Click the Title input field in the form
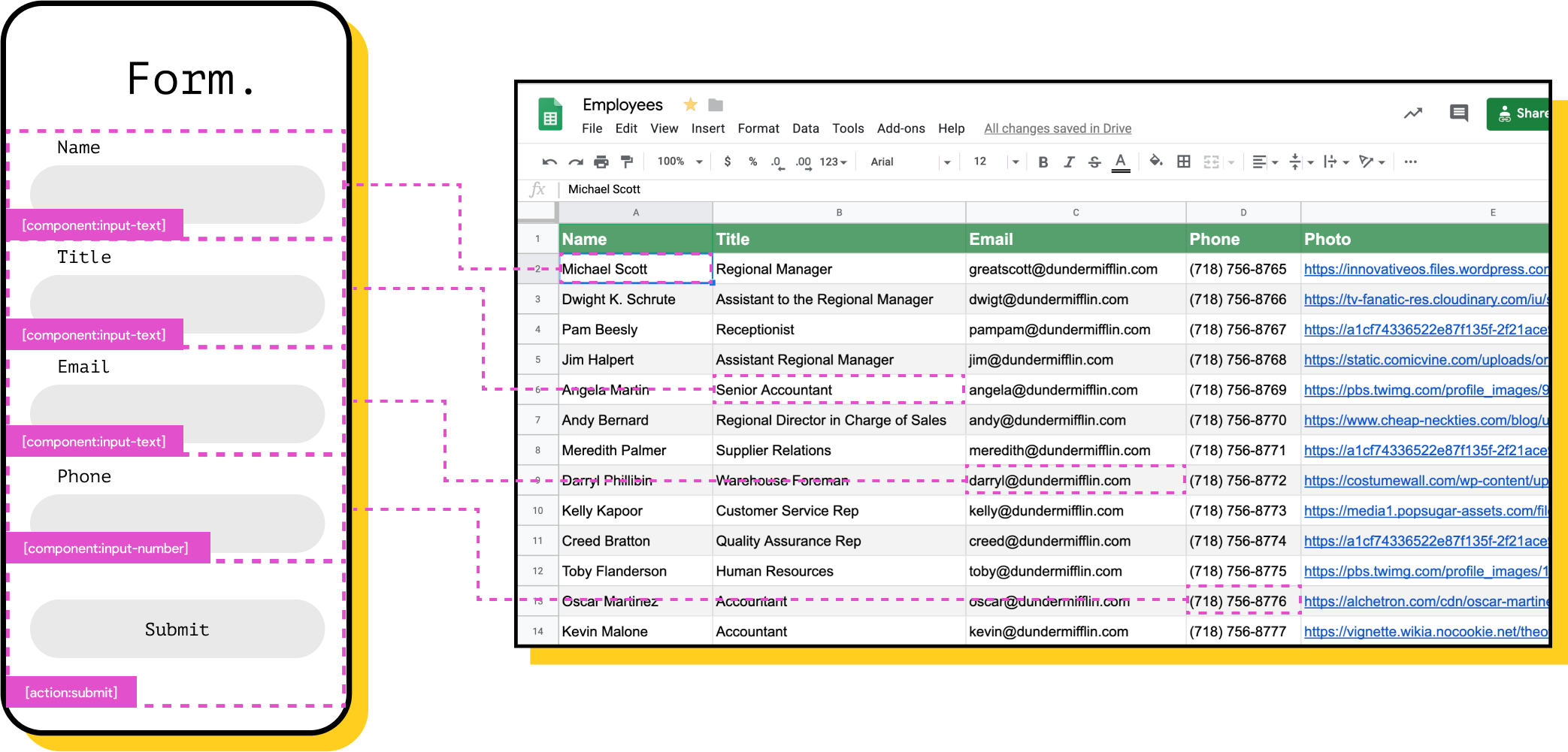1568x752 pixels. [x=177, y=304]
